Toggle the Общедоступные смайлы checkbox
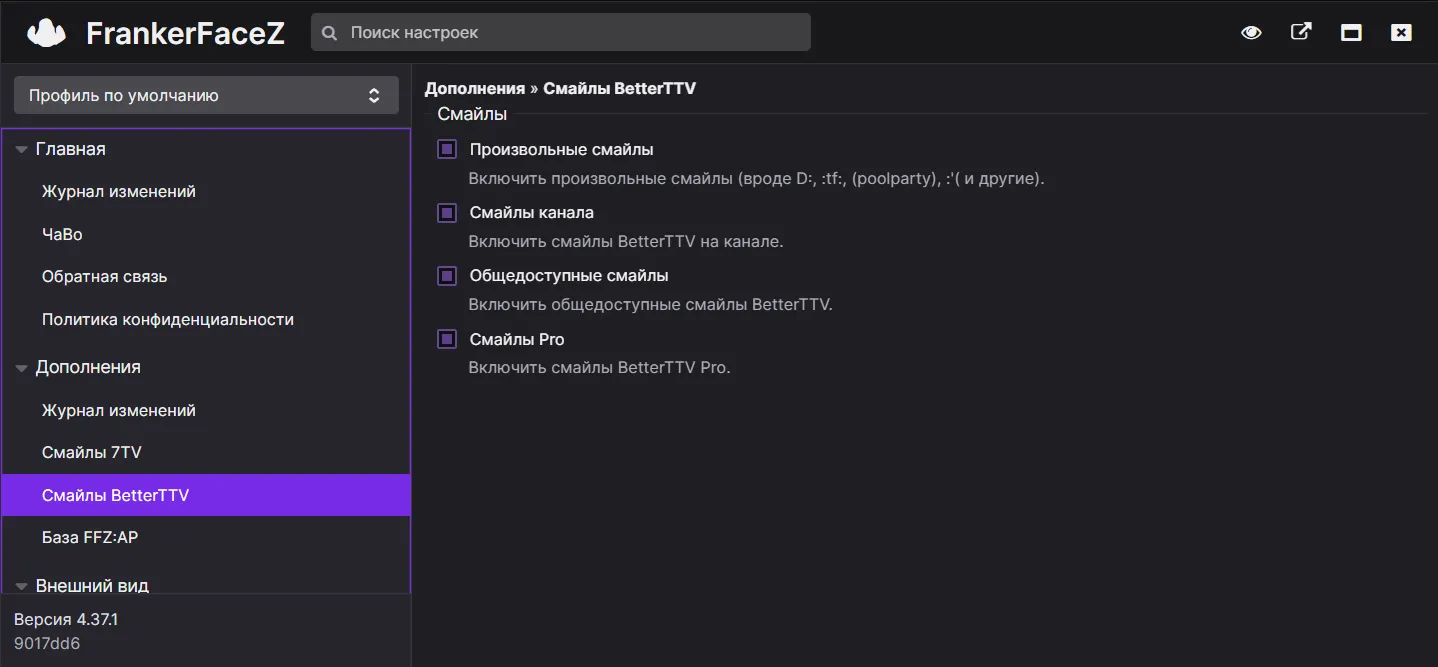The image size is (1438, 667). (447, 276)
